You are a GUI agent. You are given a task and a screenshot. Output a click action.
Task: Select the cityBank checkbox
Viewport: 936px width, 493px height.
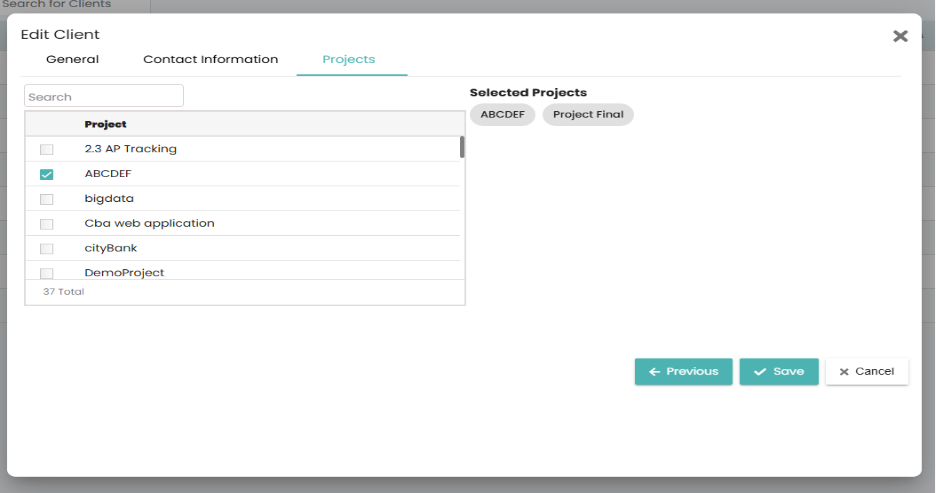[x=47, y=249]
